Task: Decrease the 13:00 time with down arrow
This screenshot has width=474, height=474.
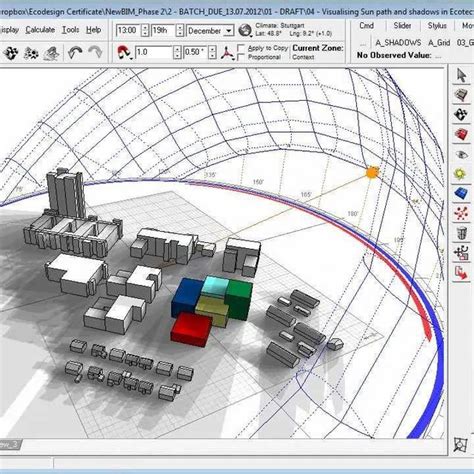Action: (145, 34)
